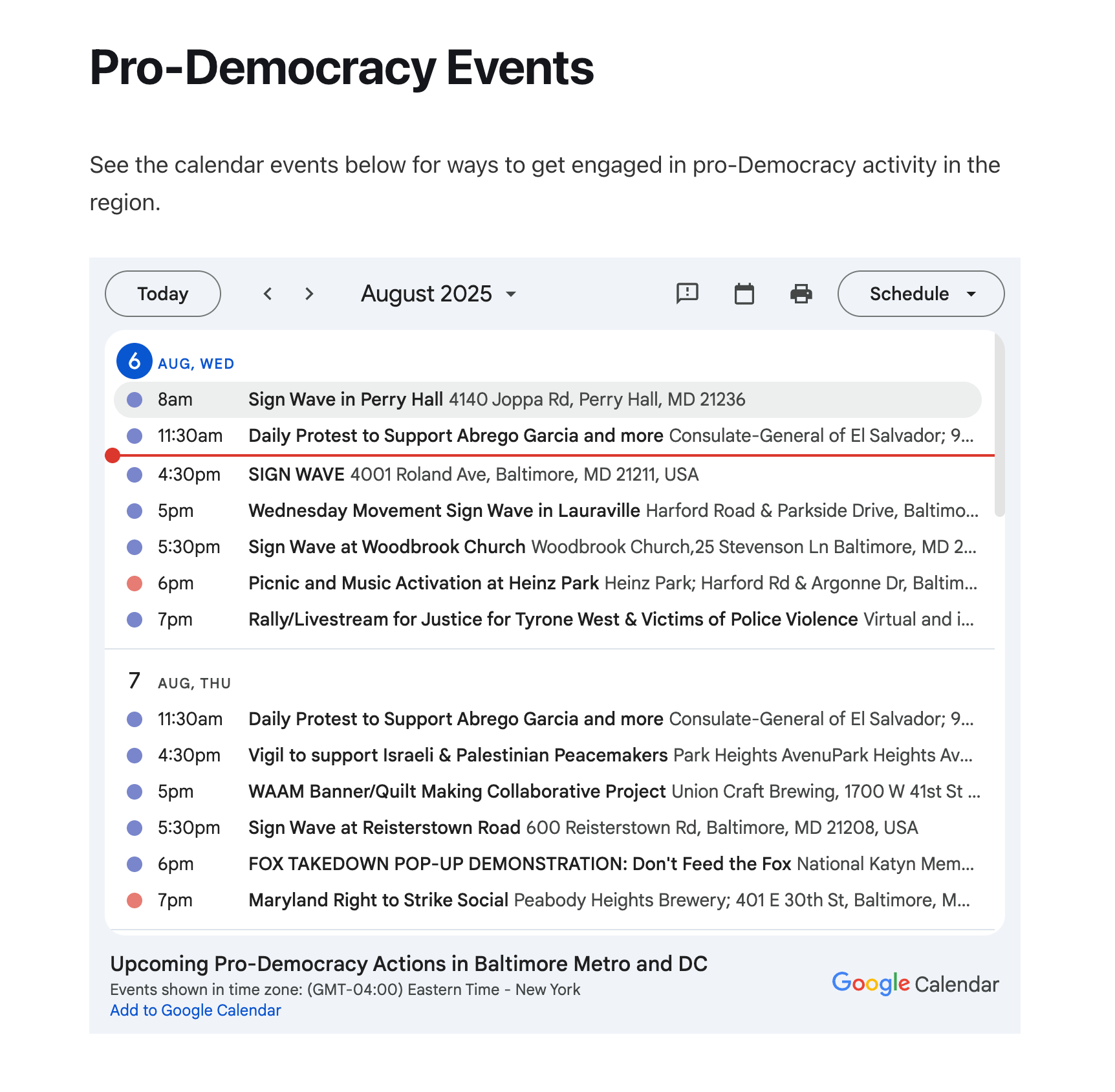Click the previous period arrow
This screenshot has height=1092, width=1115.
click(x=268, y=294)
